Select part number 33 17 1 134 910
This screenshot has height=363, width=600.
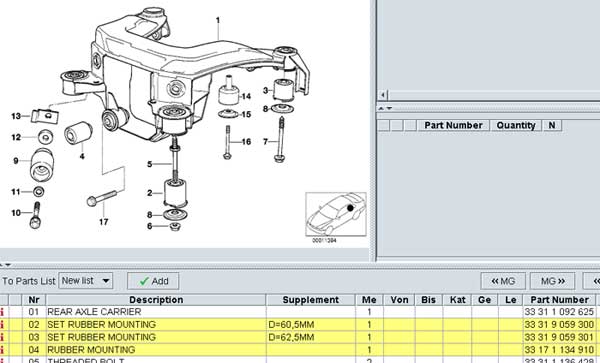[559, 350]
